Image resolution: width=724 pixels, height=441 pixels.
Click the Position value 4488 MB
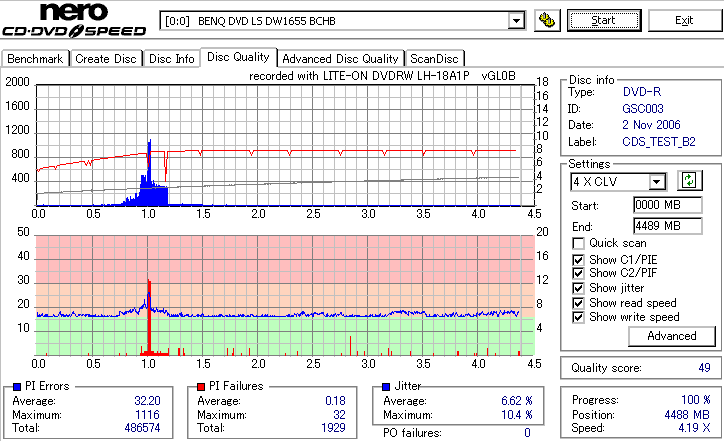(x=687, y=415)
